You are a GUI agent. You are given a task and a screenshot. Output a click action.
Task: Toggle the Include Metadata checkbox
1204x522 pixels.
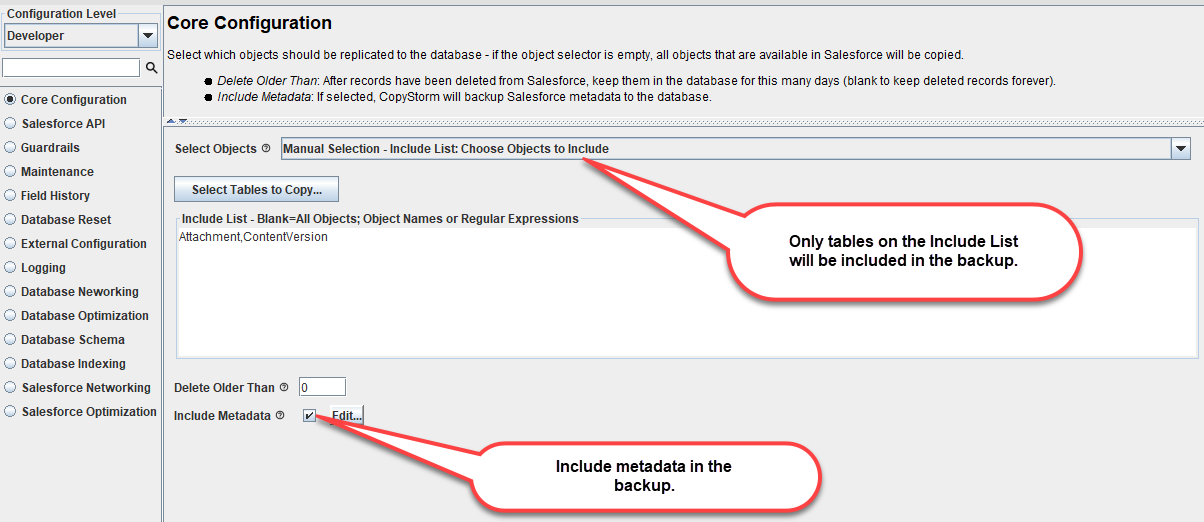point(310,415)
